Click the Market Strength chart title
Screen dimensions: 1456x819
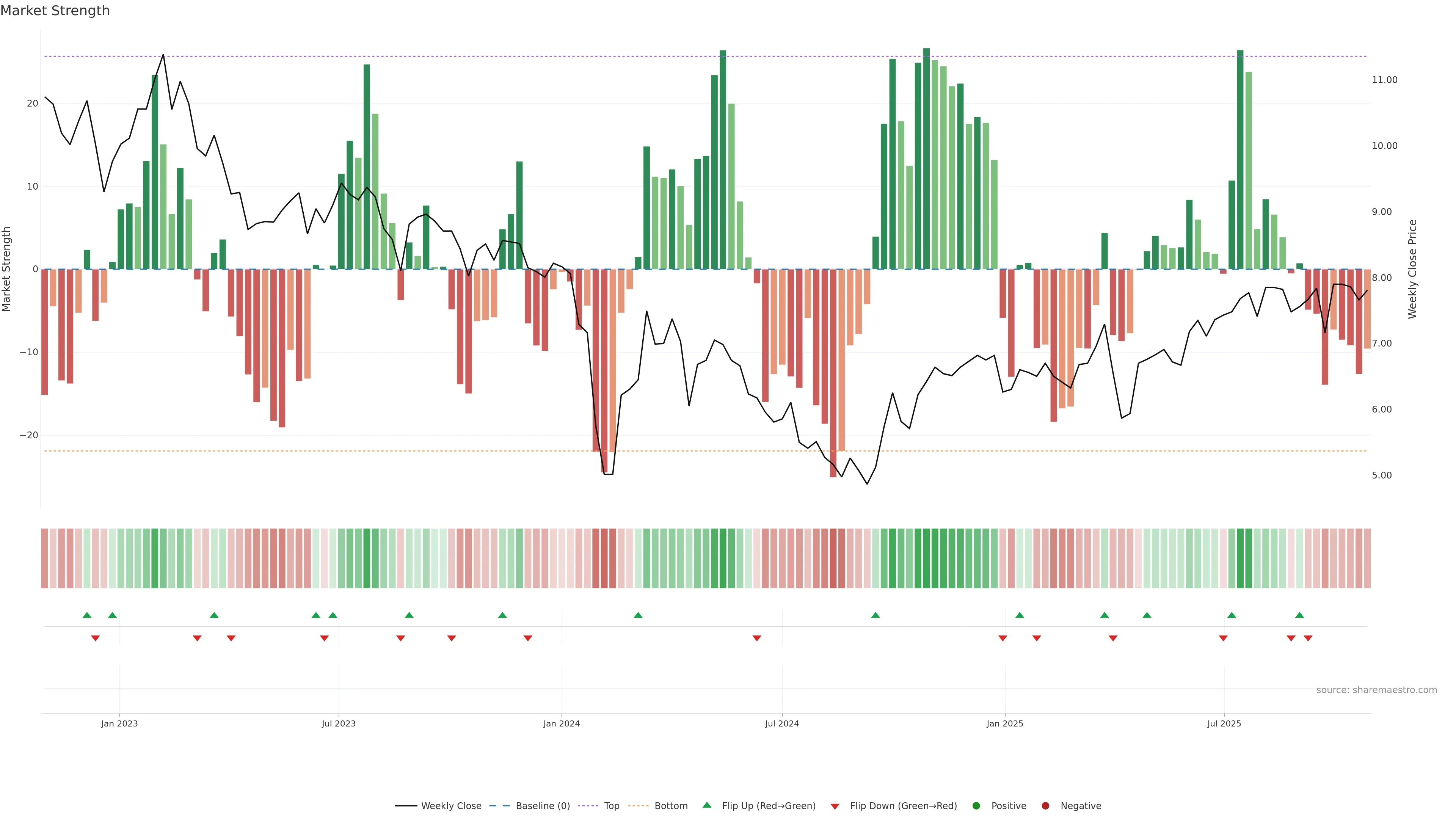55,11
